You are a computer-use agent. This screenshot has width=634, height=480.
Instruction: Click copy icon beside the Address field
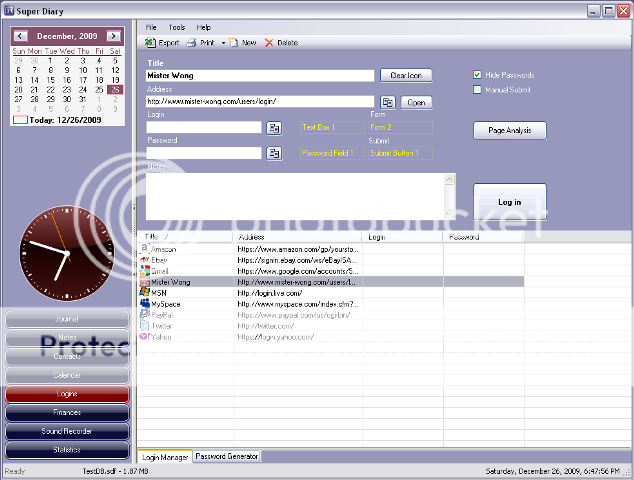[x=388, y=102]
